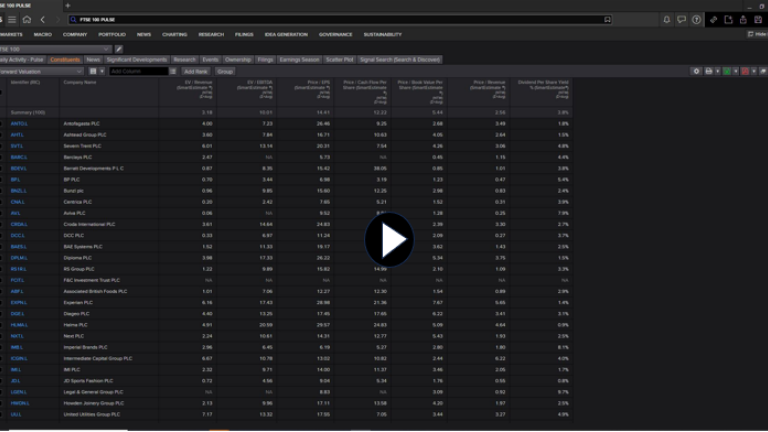
Task: Open the chat messages icon
Action: pos(682,19)
